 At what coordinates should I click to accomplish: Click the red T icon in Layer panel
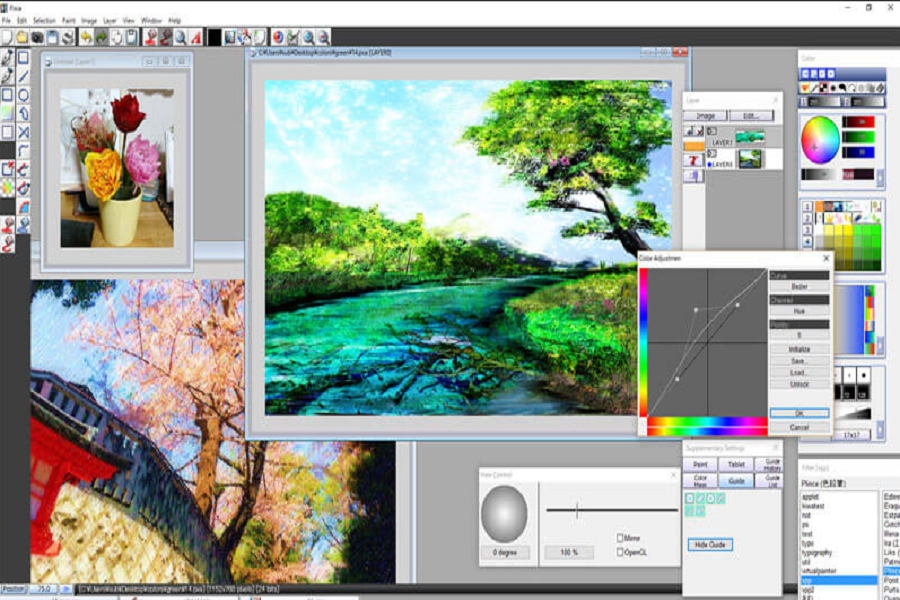pyautogui.click(x=693, y=161)
